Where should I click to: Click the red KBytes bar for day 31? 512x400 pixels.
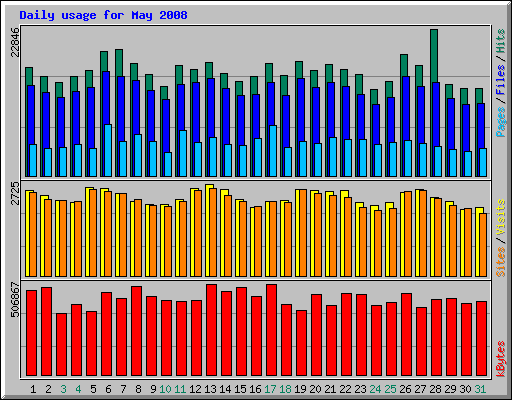click(481, 338)
